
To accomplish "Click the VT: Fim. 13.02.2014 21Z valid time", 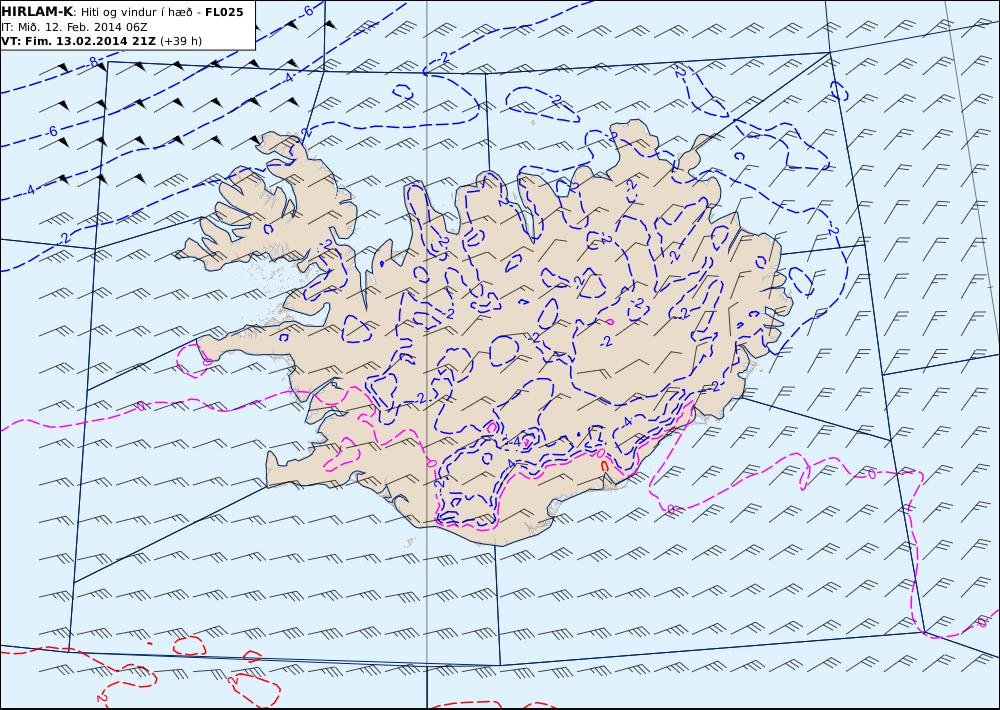I will click(78, 41).
